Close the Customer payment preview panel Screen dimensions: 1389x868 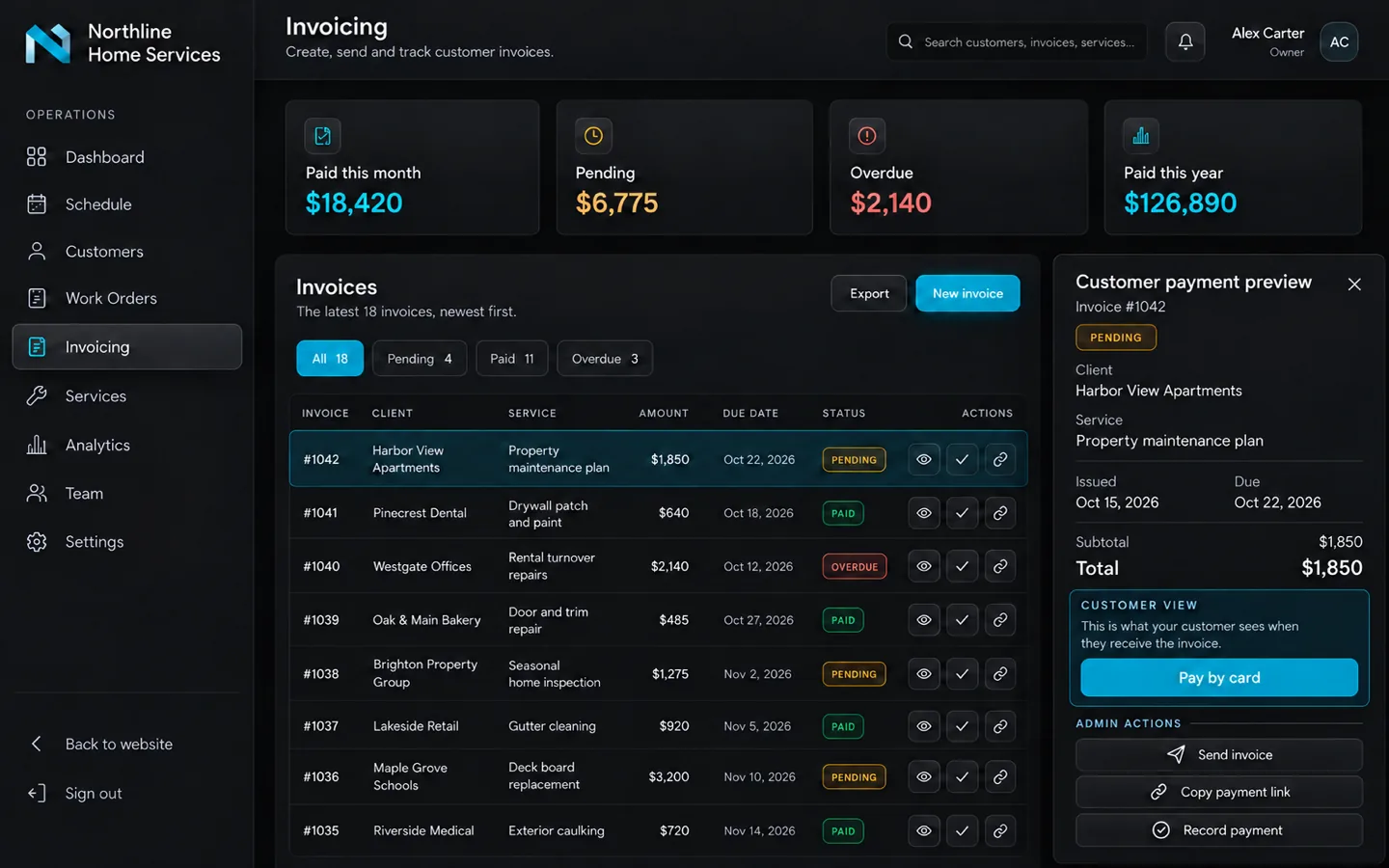coord(1354,284)
